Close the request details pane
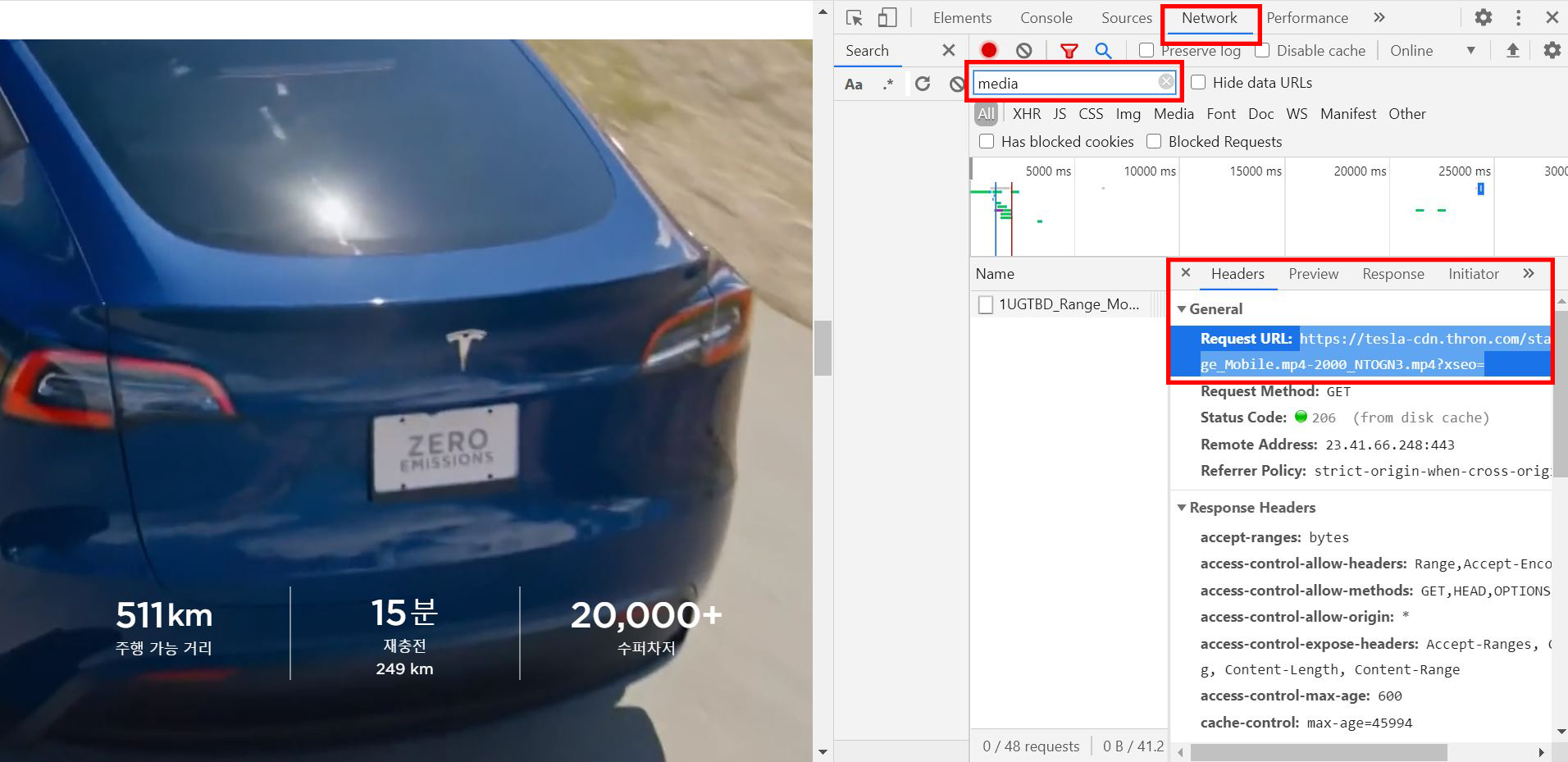Image resolution: width=1568 pixels, height=762 pixels. [x=1186, y=273]
